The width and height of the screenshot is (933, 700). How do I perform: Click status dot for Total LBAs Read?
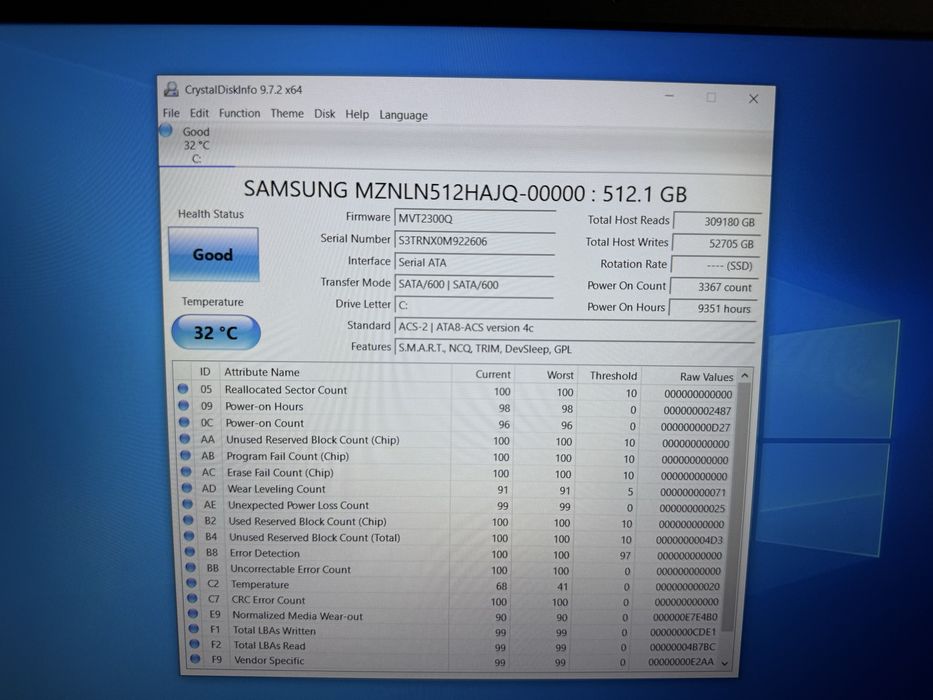[194, 643]
